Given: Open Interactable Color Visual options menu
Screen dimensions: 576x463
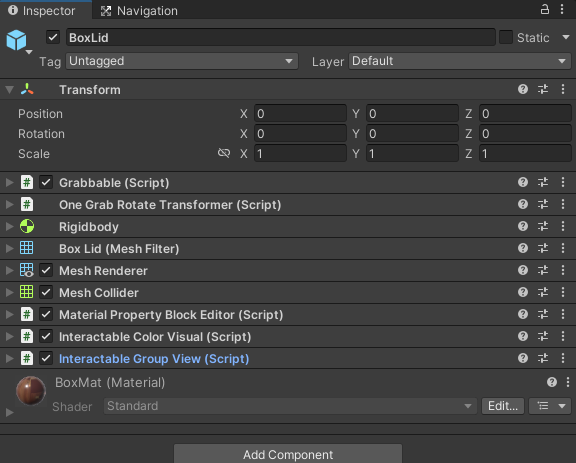Looking at the screenshot, I should tap(563, 337).
